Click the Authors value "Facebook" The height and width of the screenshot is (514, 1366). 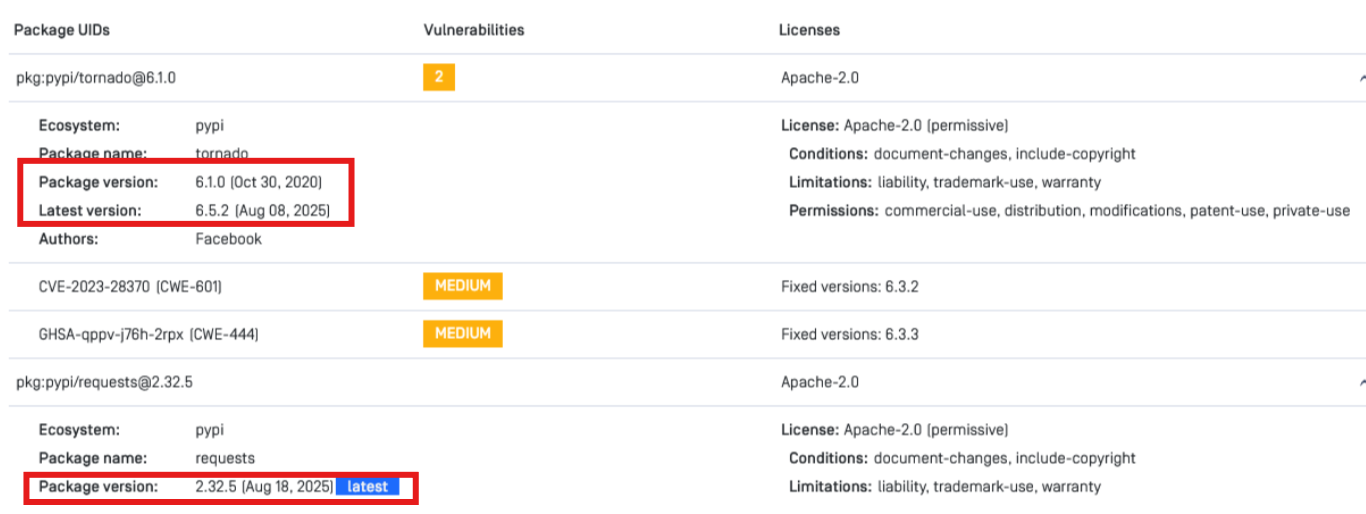click(228, 239)
